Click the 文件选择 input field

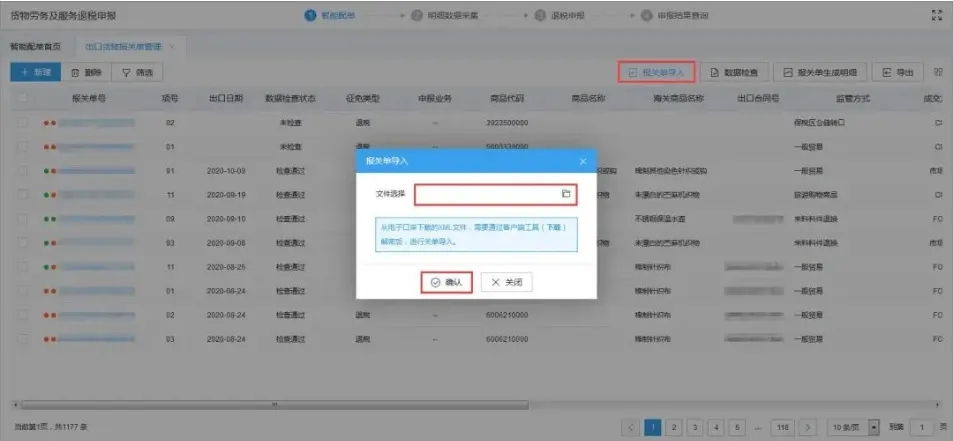click(x=495, y=194)
